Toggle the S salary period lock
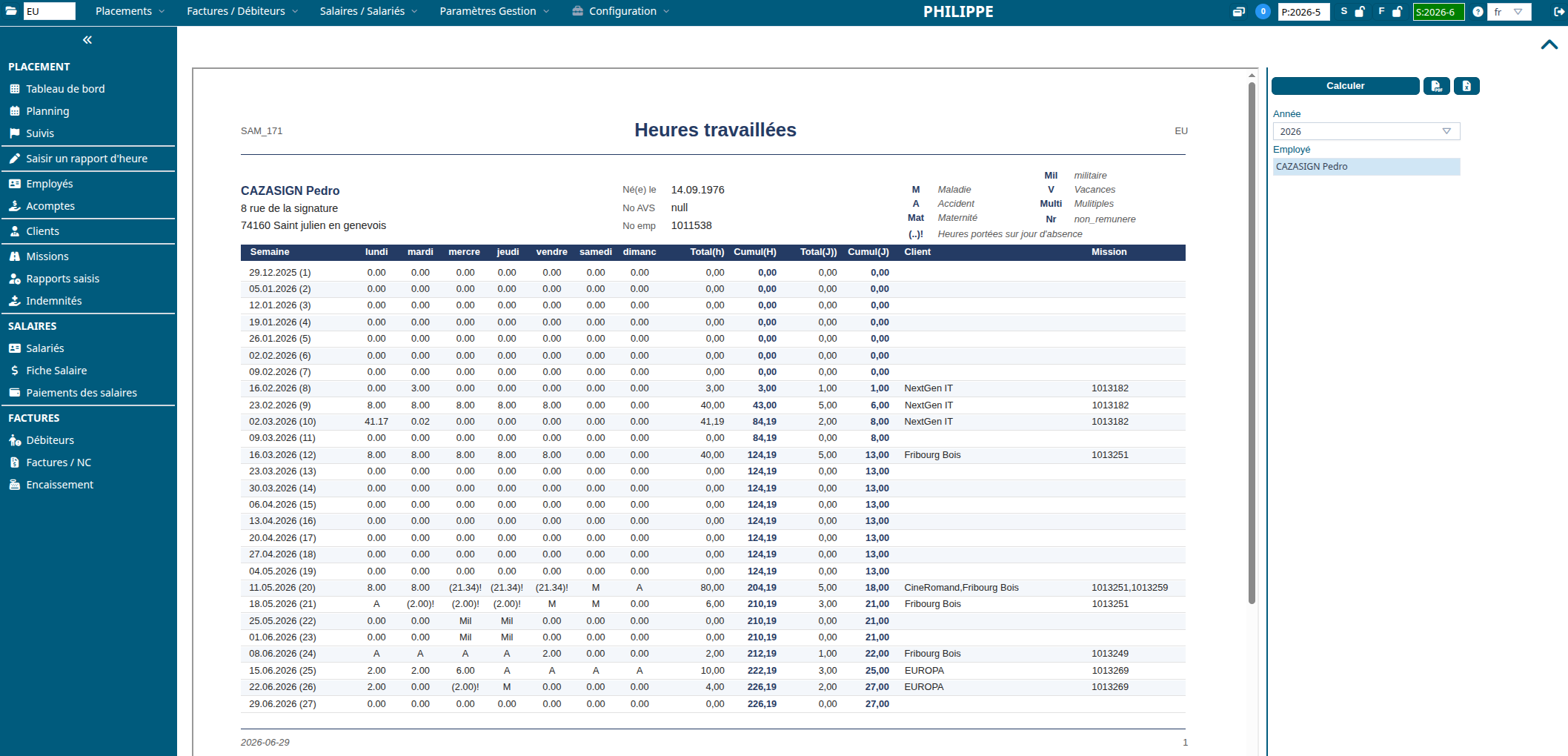 [x=1360, y=12]
